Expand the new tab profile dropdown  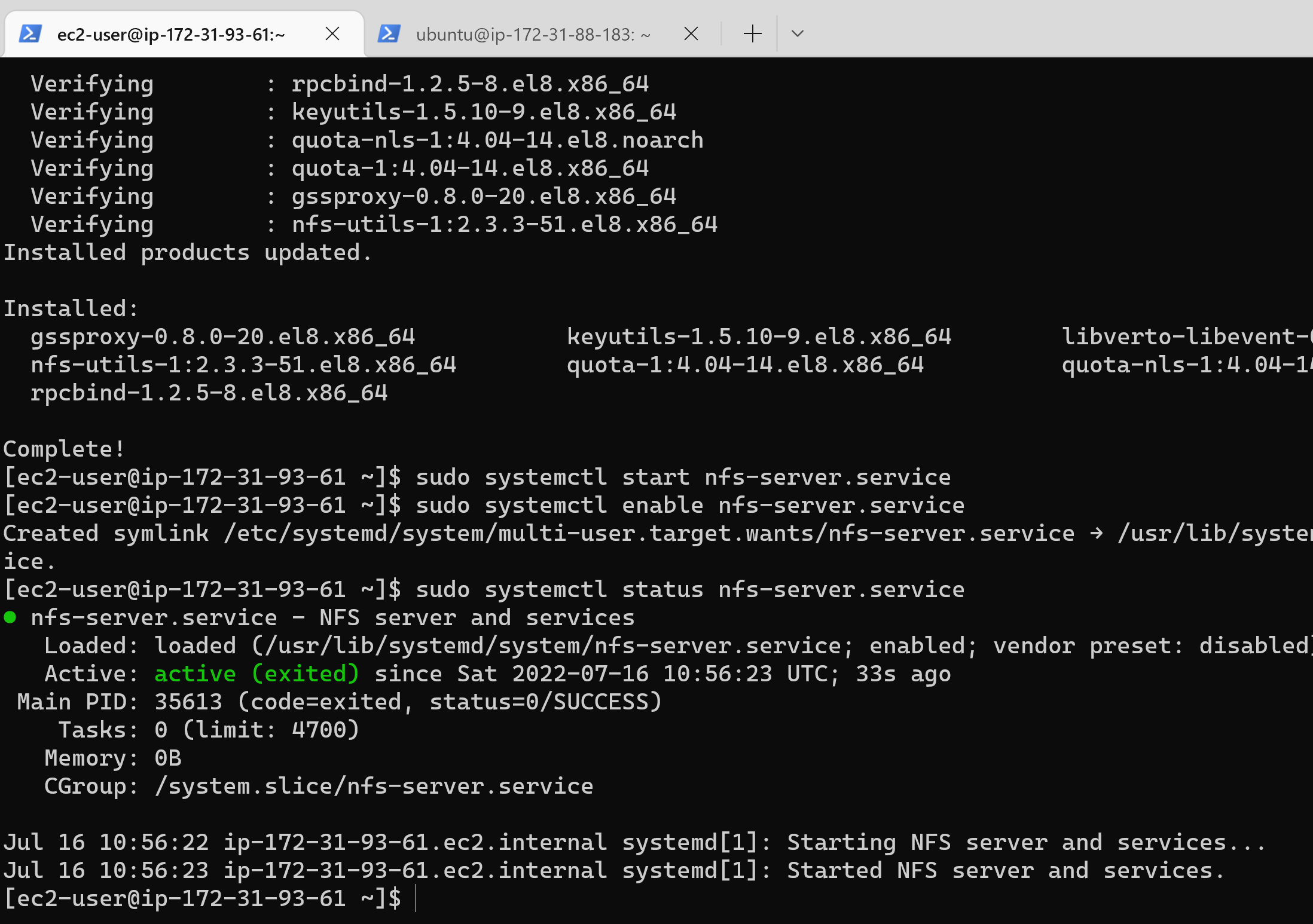[x=797, y=34]
